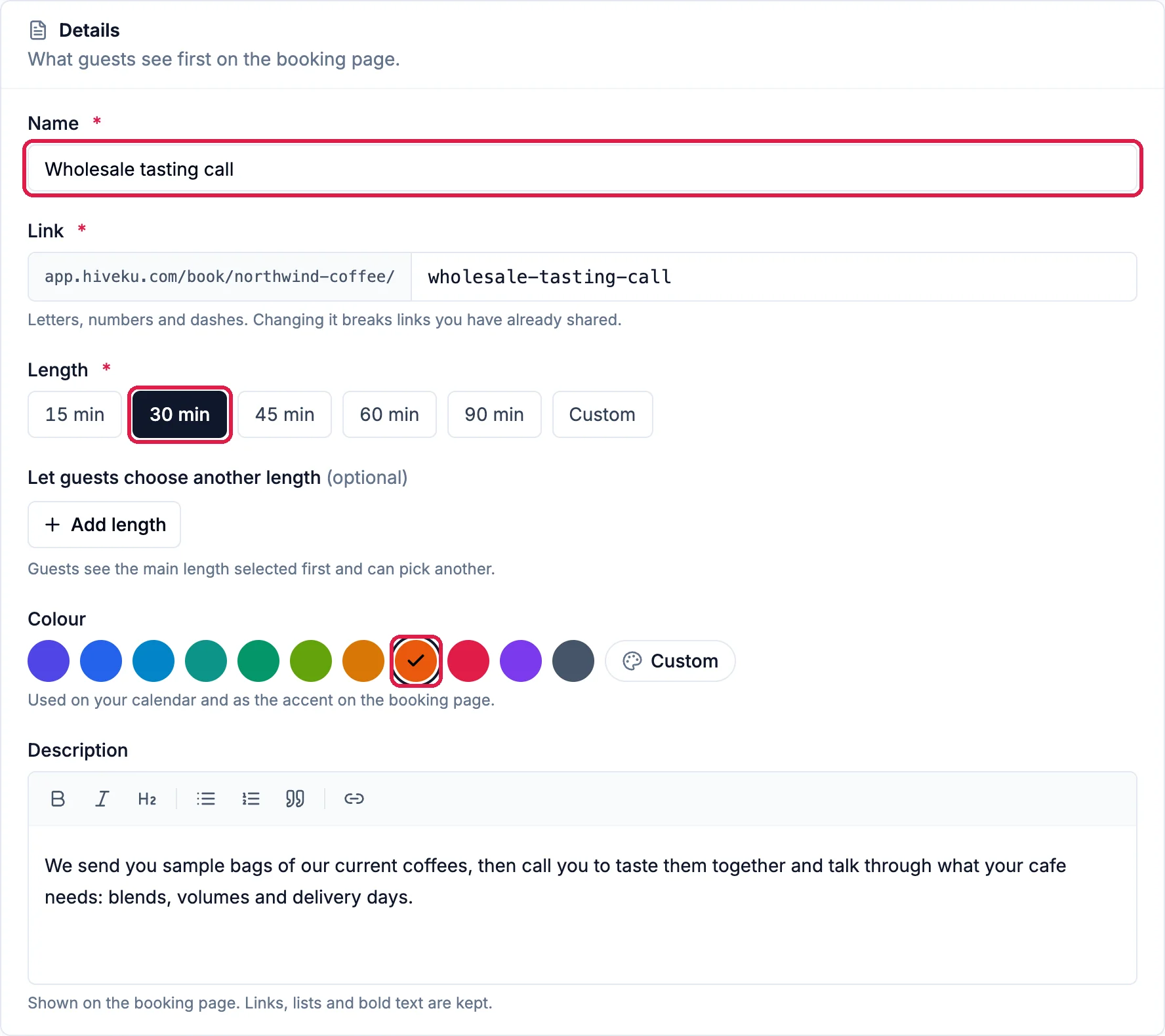Viewport: 1165px width, 1036px height.
Task: Choose the 45 min length
Action: pos(285,414)
